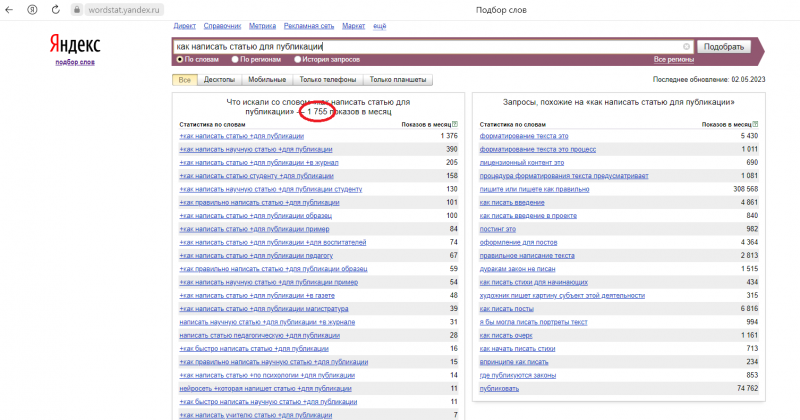Open query для публикации пример with 84 shows
800x420 pixels.
(x=254, y=229)
